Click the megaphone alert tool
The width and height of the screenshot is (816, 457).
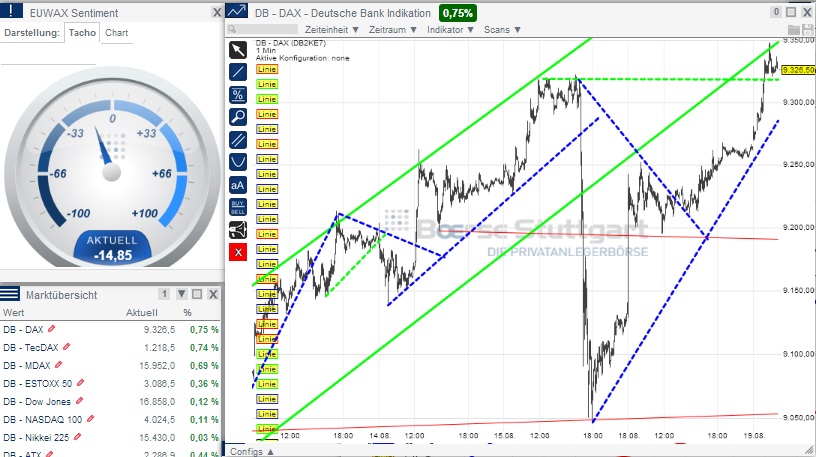(238, 230)
